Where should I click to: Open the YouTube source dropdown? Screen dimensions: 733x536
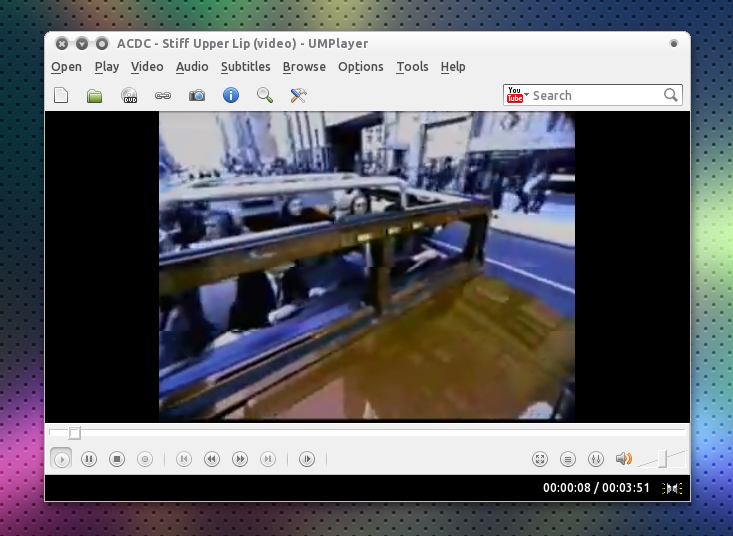pos(517,95)
